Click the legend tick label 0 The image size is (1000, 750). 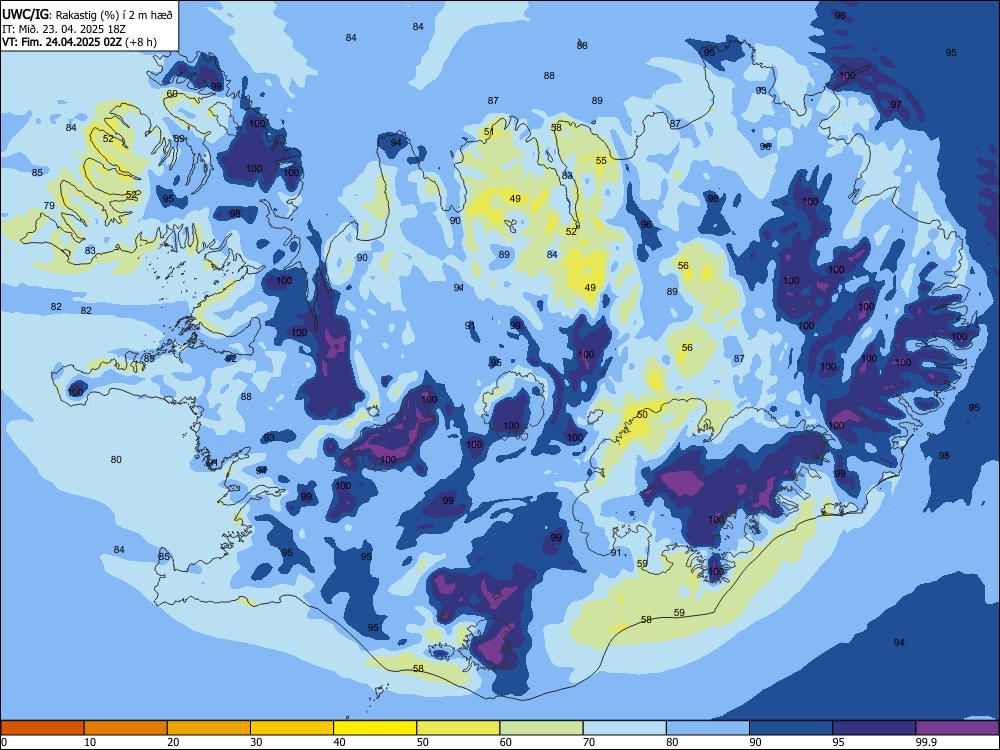click(4, 742)
